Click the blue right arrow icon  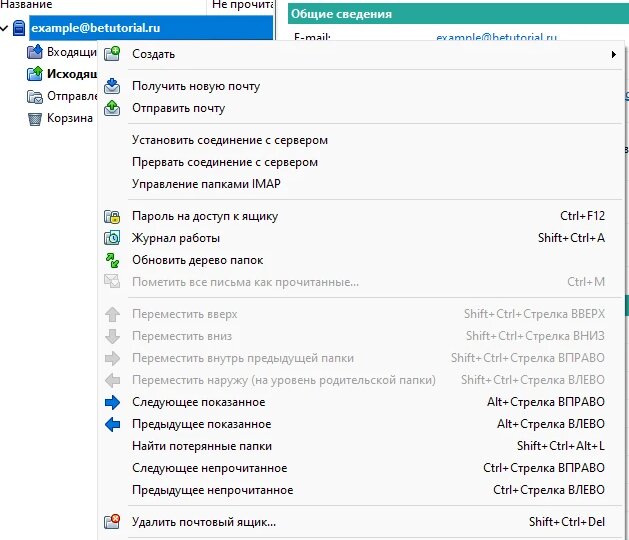(112, 402)
